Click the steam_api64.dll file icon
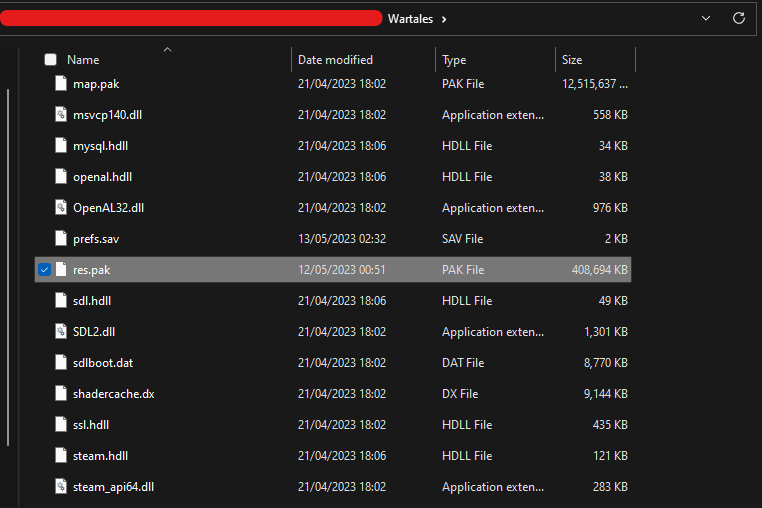The height and width of the screenshot is (508, 762). click(x=60, y=487)
